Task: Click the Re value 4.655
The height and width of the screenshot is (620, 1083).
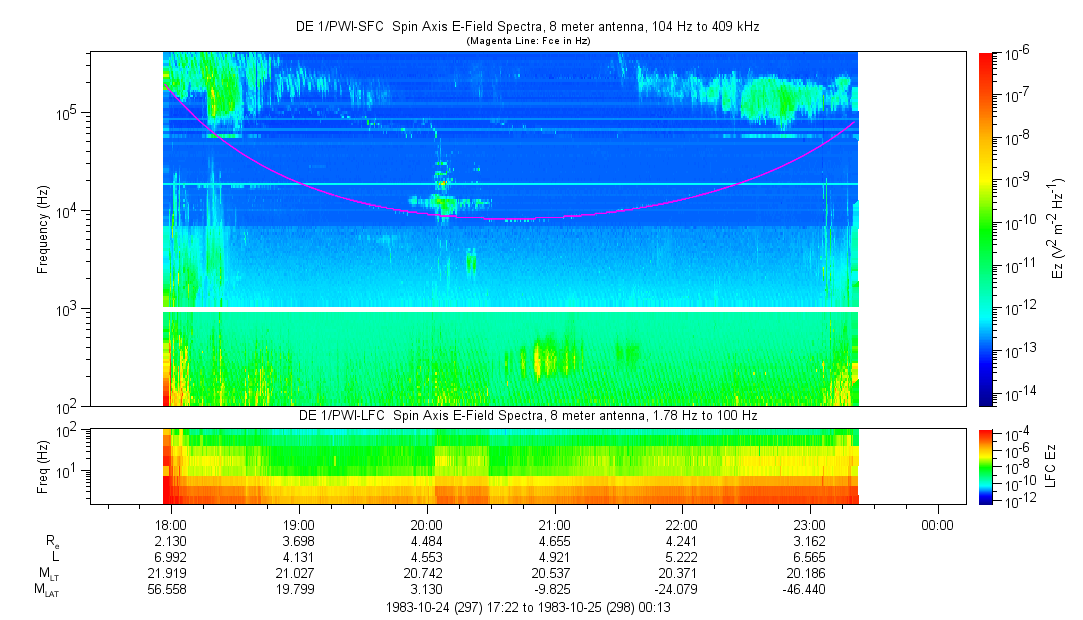Action: (x=554, y=541)
